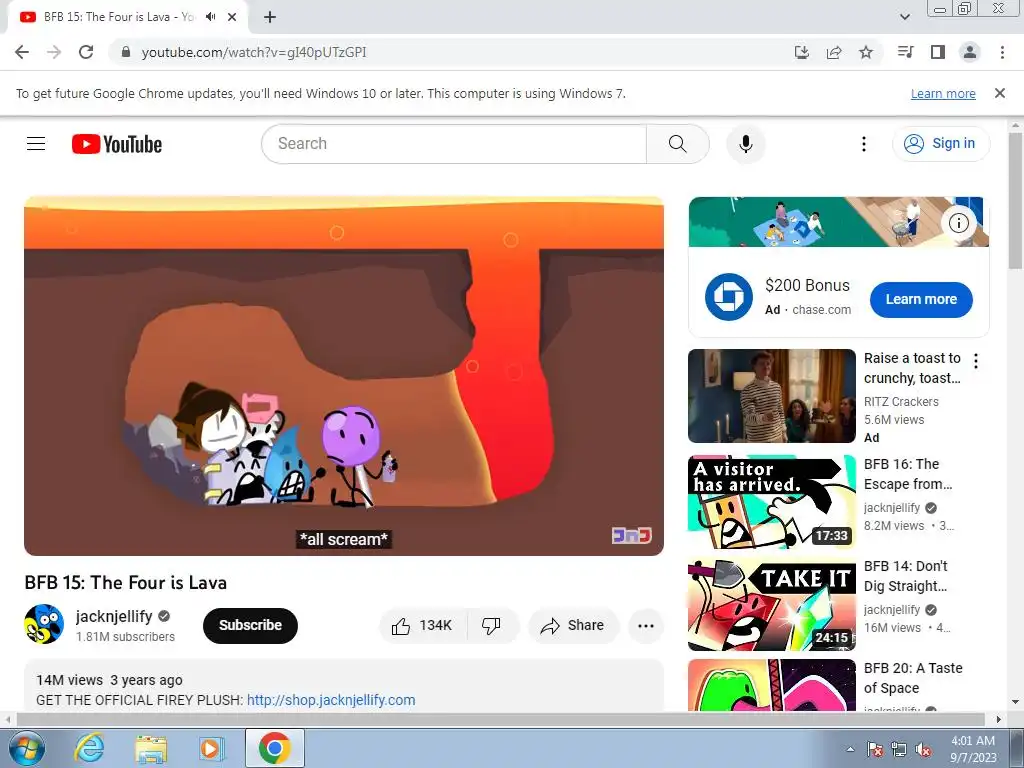Click the horizontal scrollbar at page bottom
Viewport: 1024px width, 768px height.
500,719
